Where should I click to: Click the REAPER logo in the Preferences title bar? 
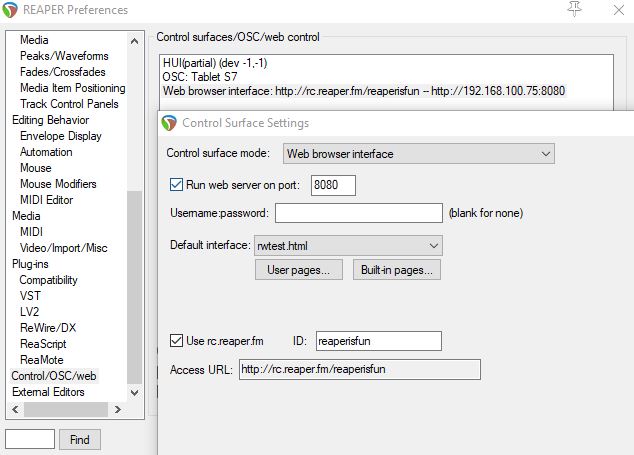point(10,10)
